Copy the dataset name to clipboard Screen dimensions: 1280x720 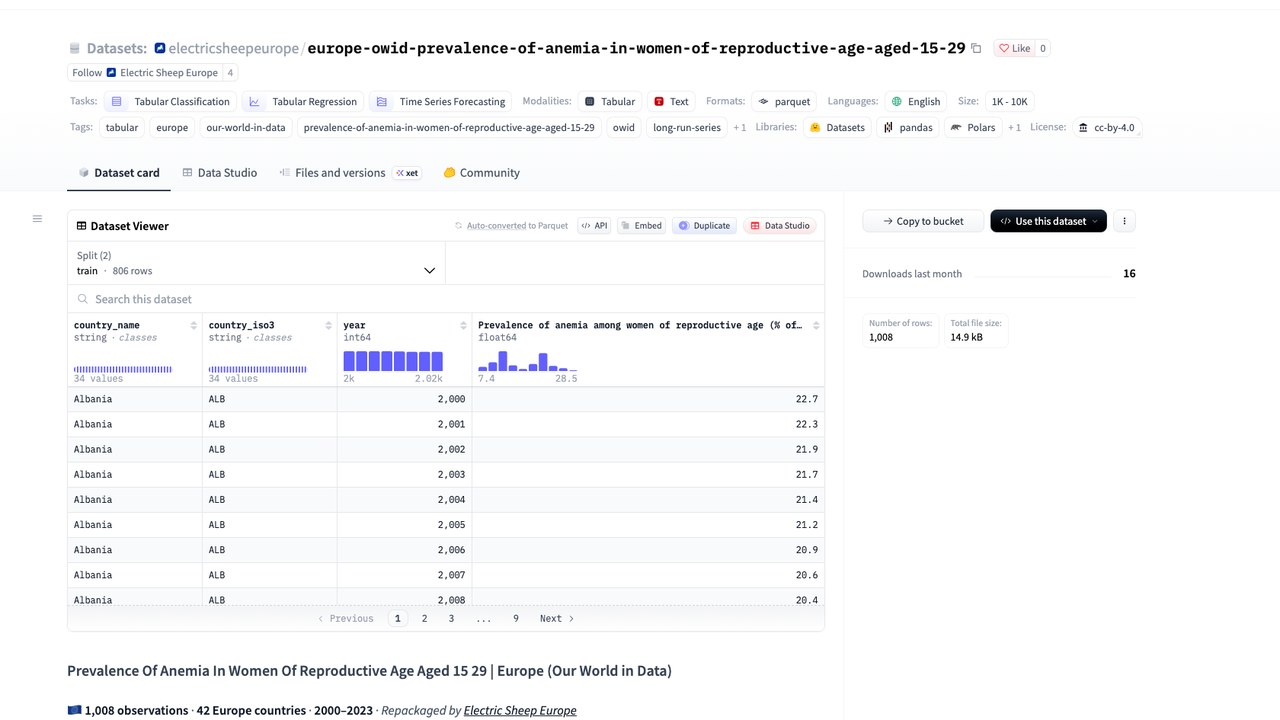click(976, 48)
